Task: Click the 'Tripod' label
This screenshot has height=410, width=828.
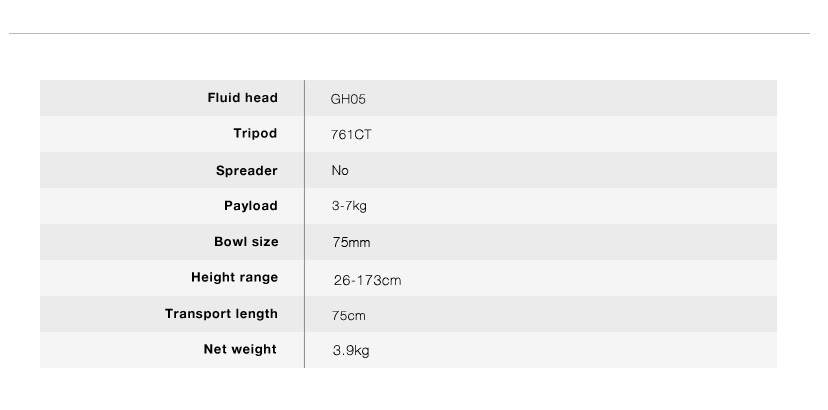Action: click(255, 134)
